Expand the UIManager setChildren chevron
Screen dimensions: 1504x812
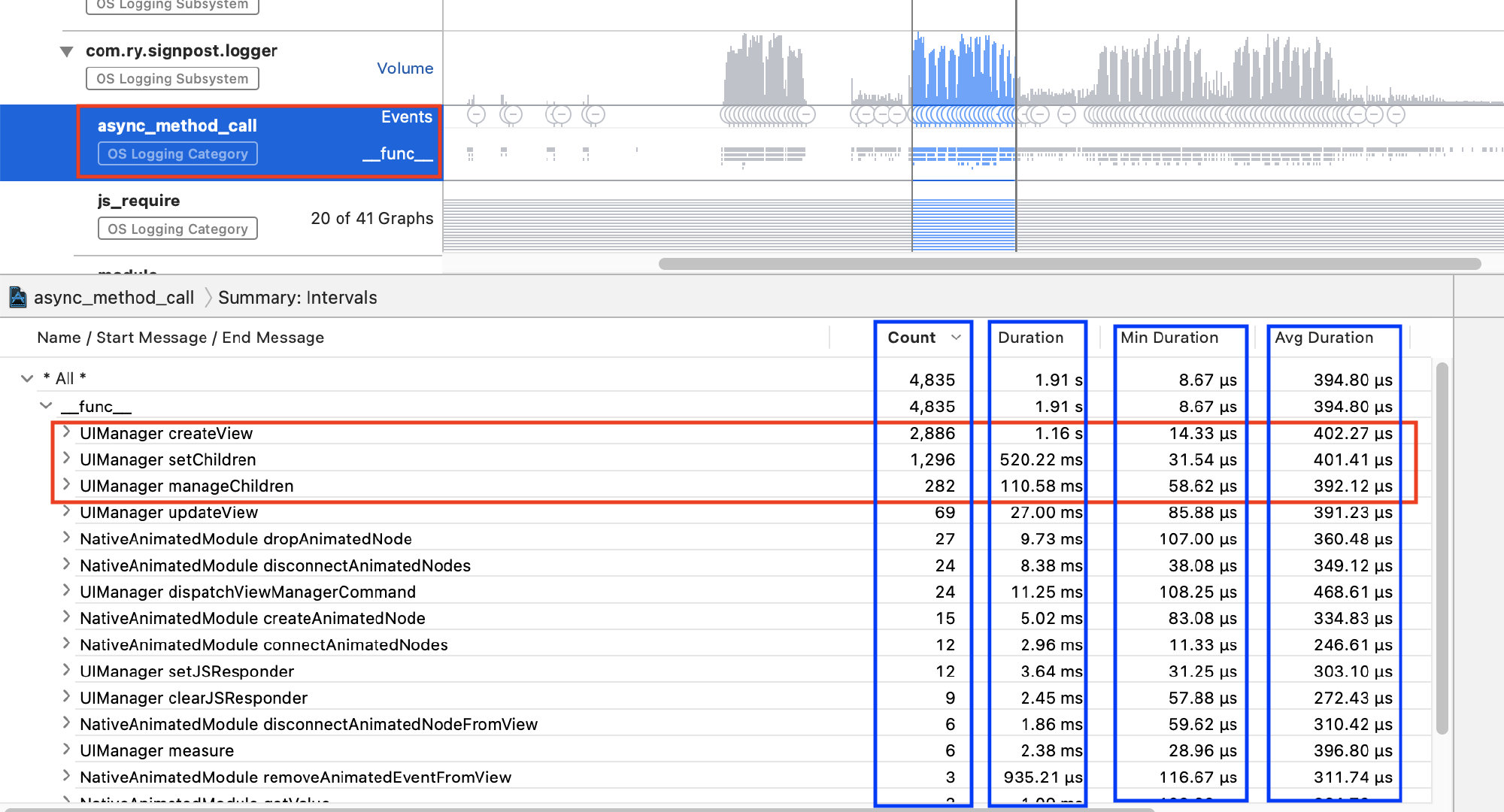click(x=66, y=459)
